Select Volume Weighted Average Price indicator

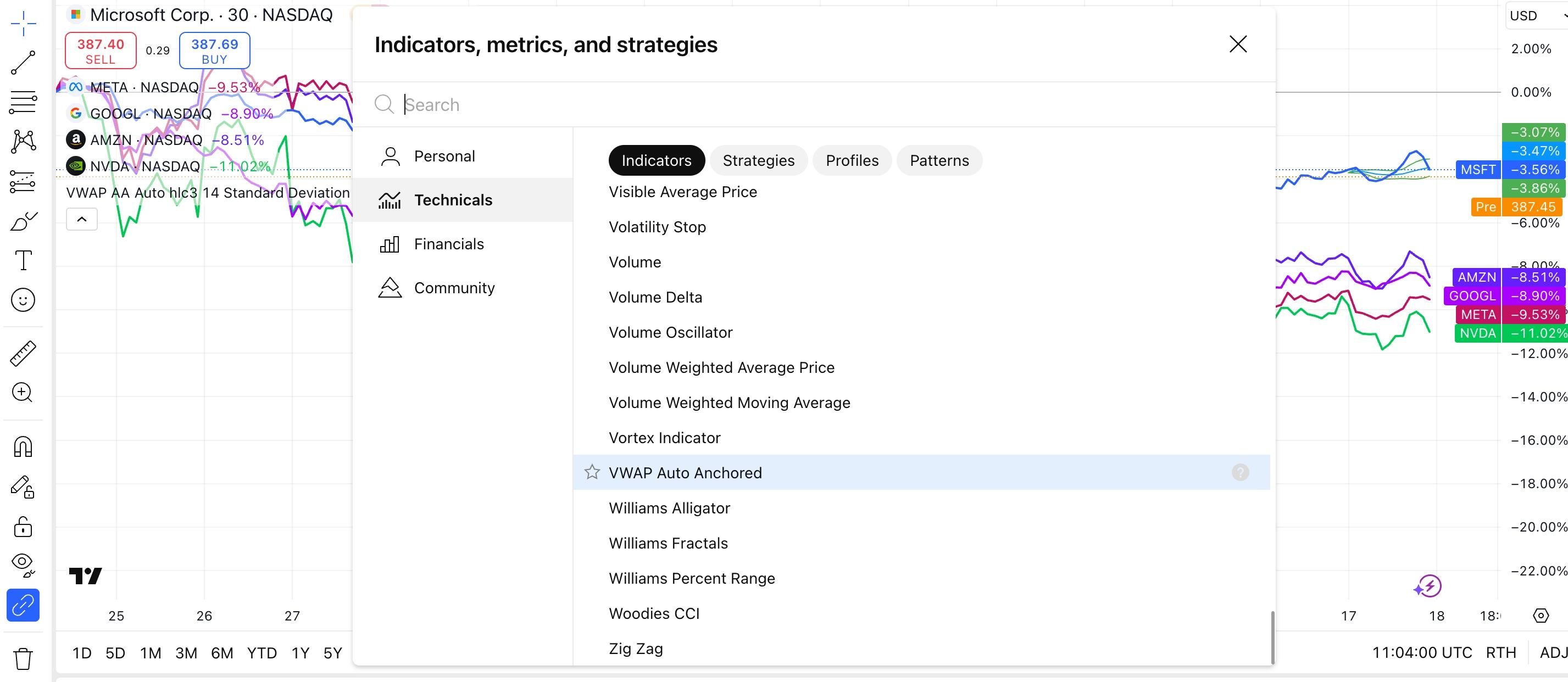[722, 366]
